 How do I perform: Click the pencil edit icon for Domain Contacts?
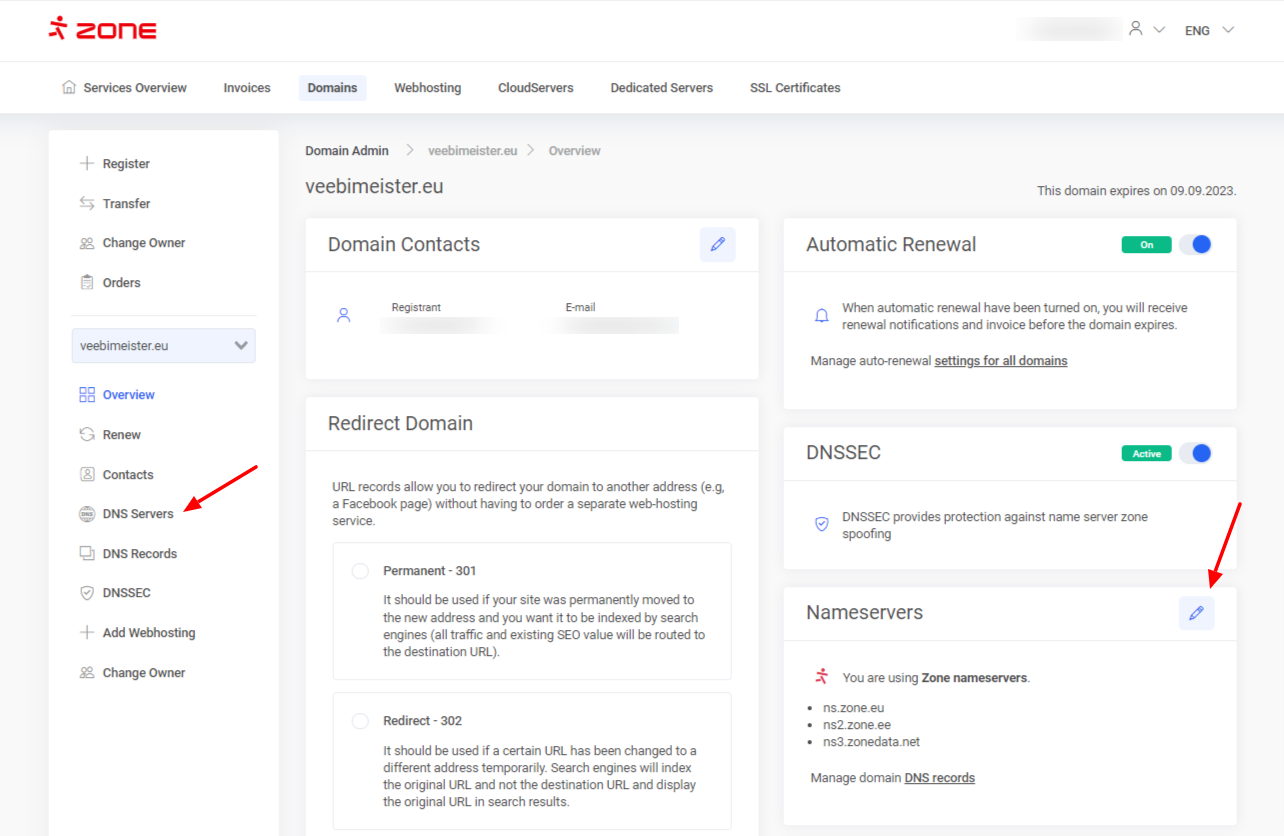click(x=717, y=245)
